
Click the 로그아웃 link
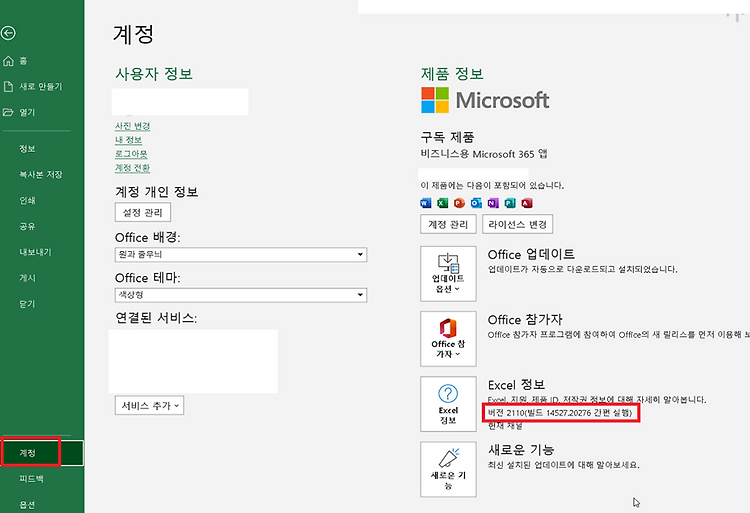click(131, 154)
